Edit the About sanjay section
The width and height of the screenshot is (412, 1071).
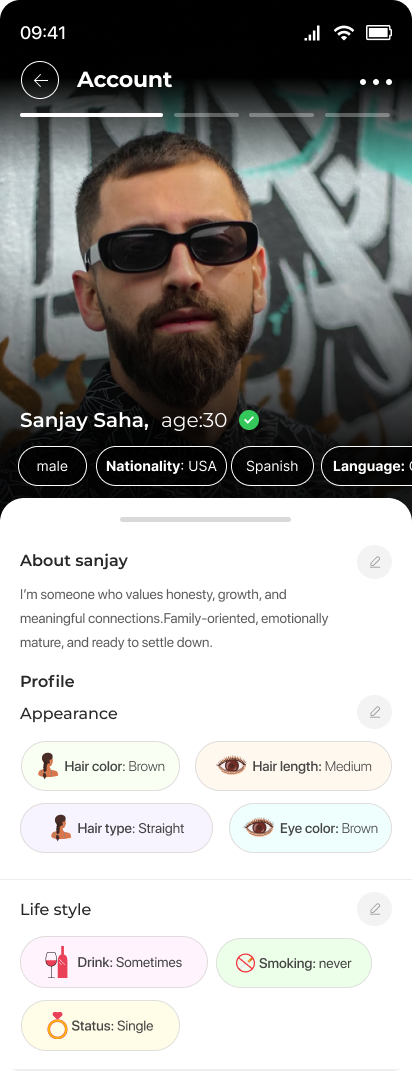[374, 562]
